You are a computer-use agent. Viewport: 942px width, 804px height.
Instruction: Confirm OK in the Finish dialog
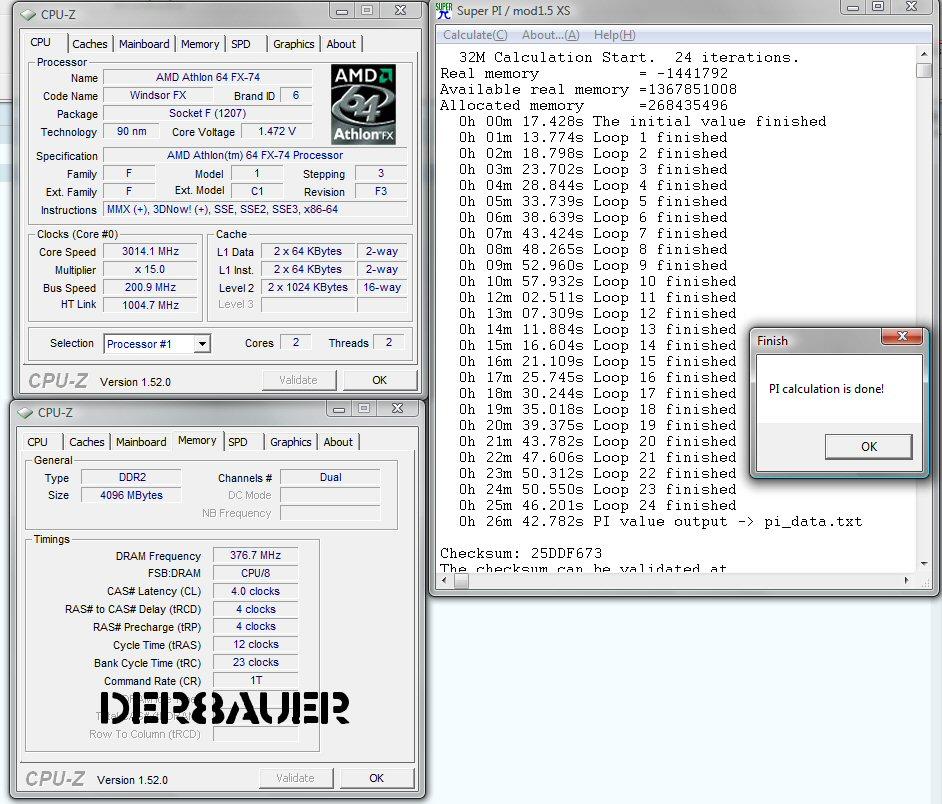[x=869, y=446]
